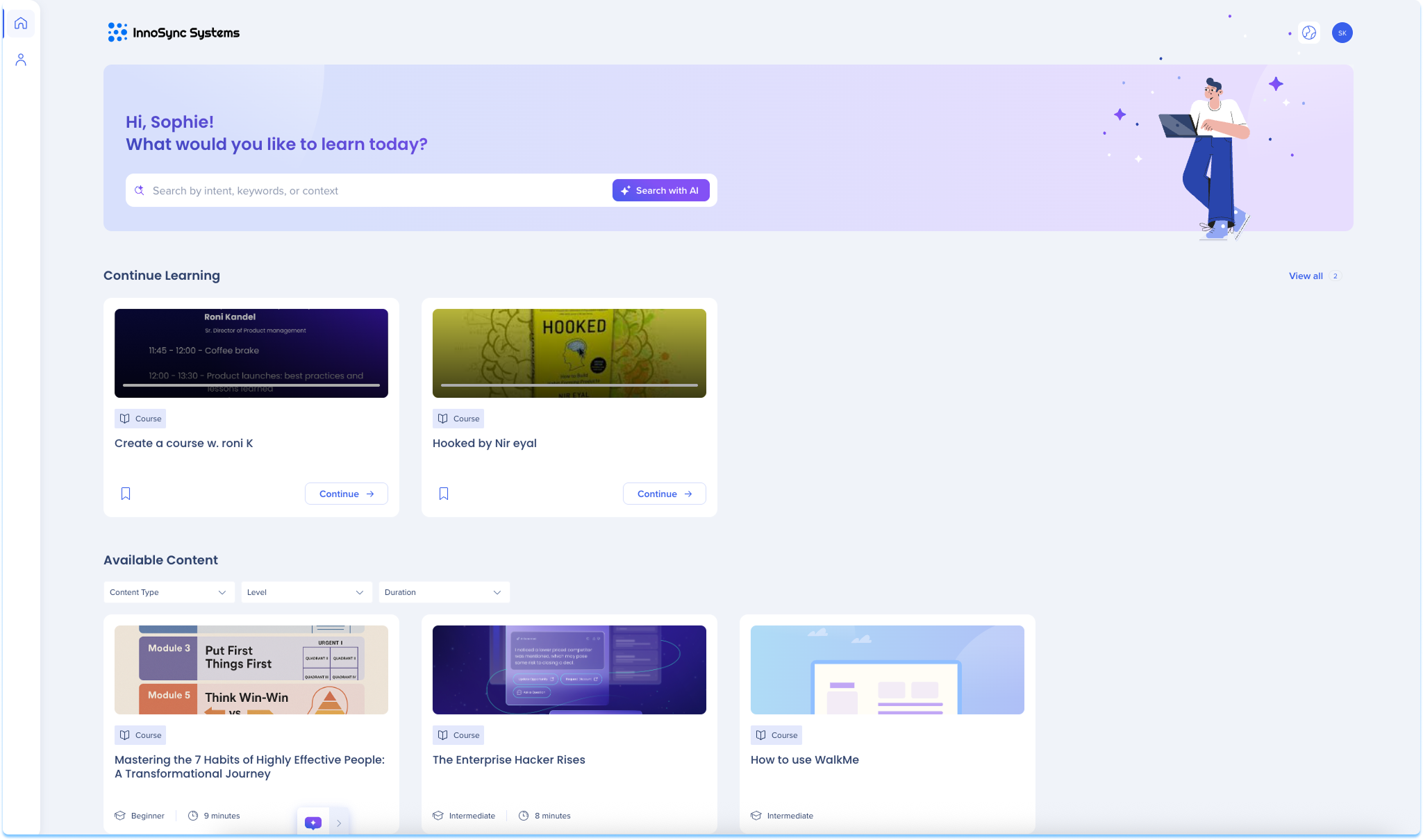Open the AI chat assistant icon at the bottom
1423x840 pixels.
(x=313, y=823)
